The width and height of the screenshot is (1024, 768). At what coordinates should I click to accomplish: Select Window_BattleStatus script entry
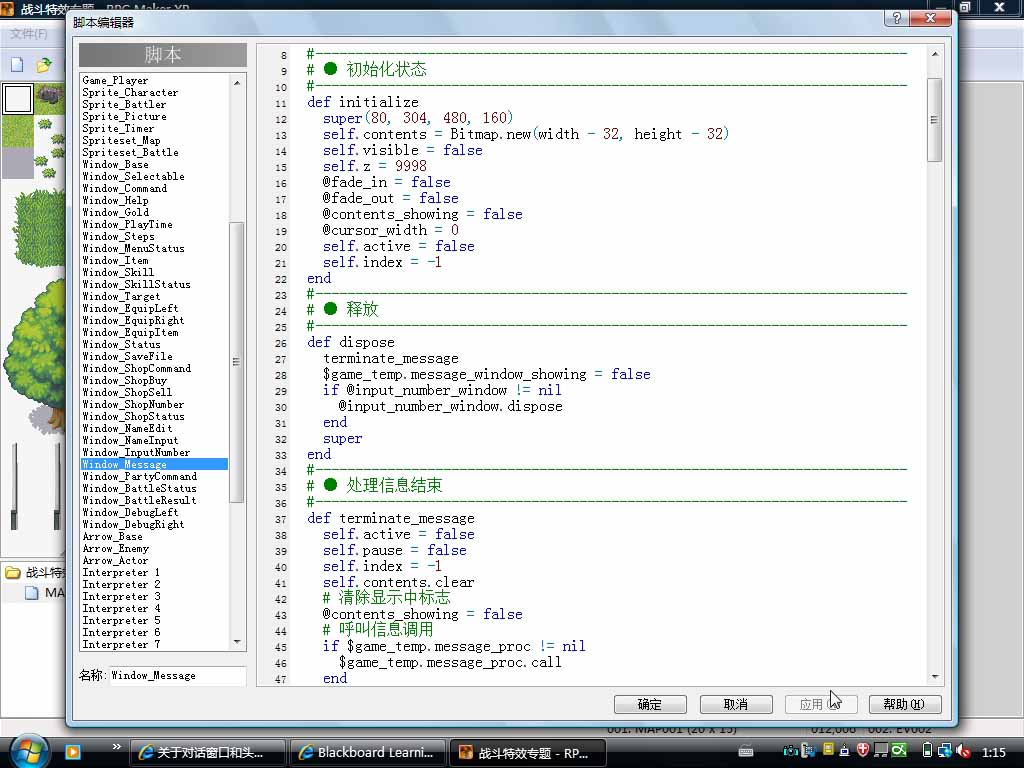(x=139, y=488)
